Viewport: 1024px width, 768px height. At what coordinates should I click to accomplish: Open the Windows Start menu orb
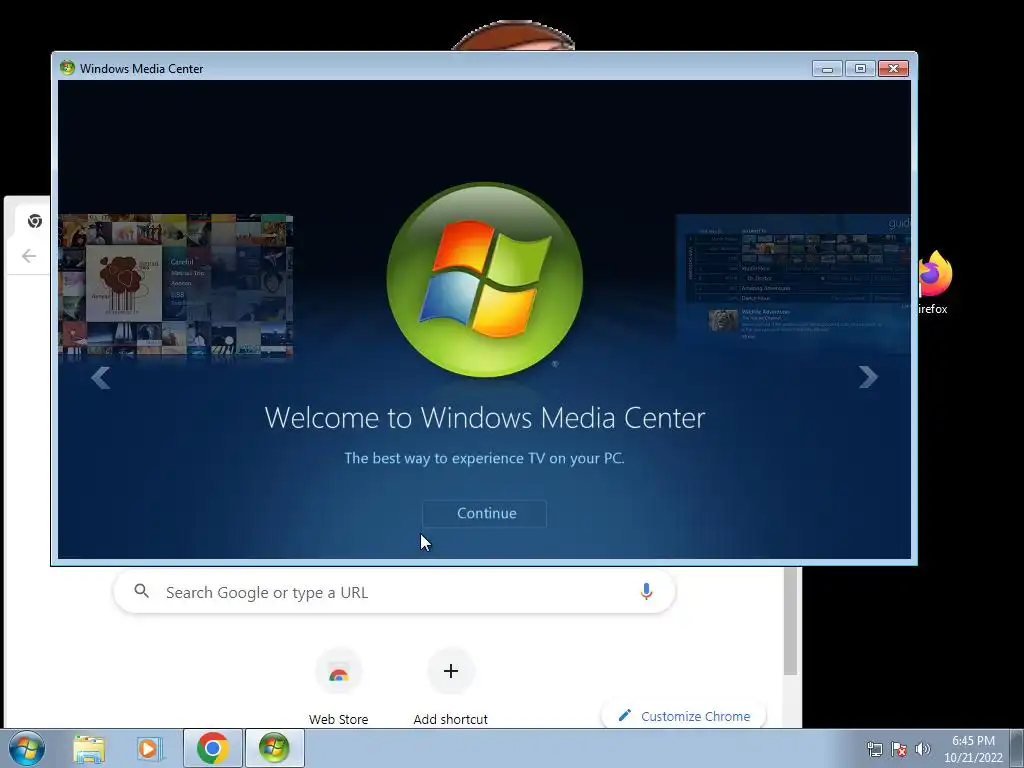(26, 748)
